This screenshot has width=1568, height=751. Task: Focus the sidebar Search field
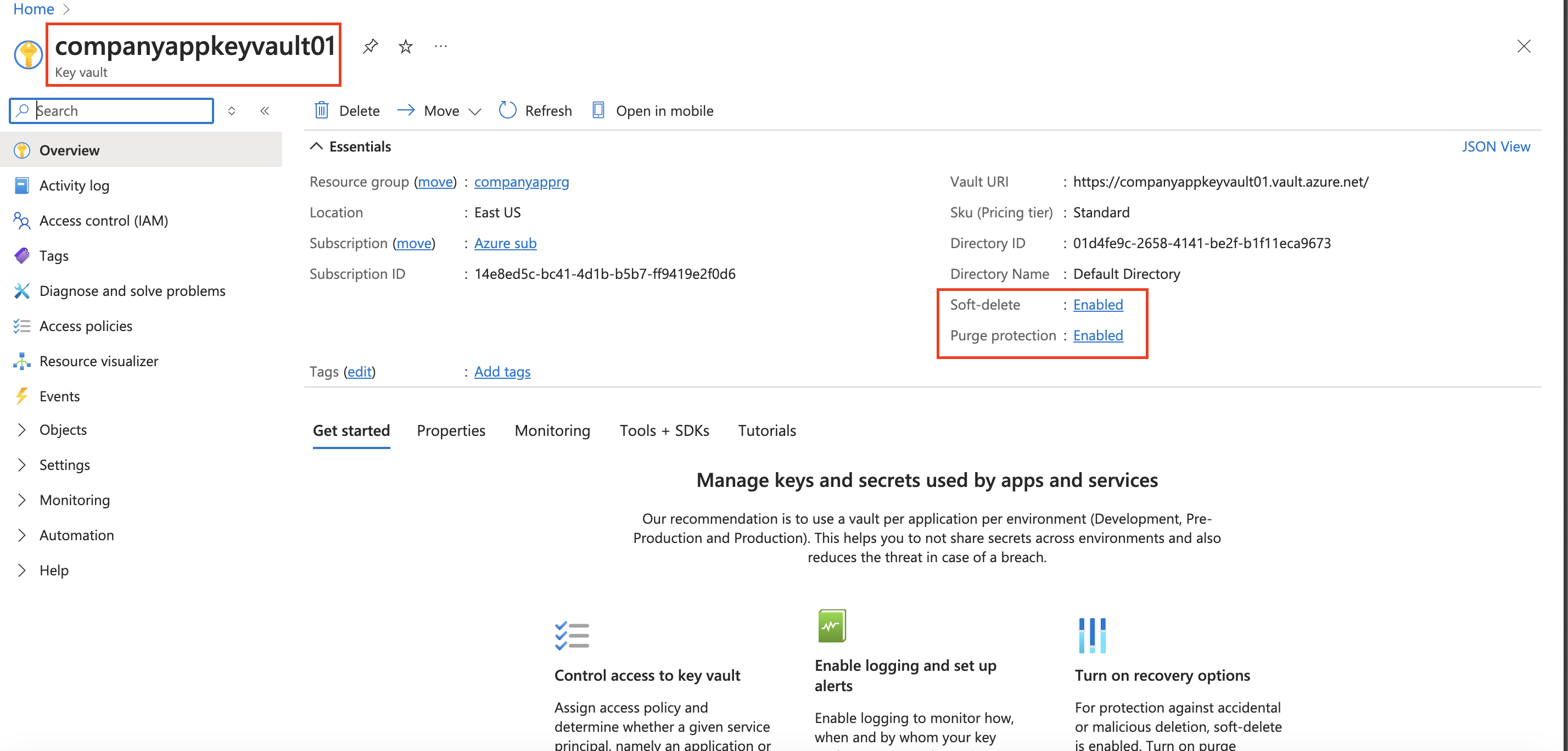pyautogui.click(x=112, y=110)
